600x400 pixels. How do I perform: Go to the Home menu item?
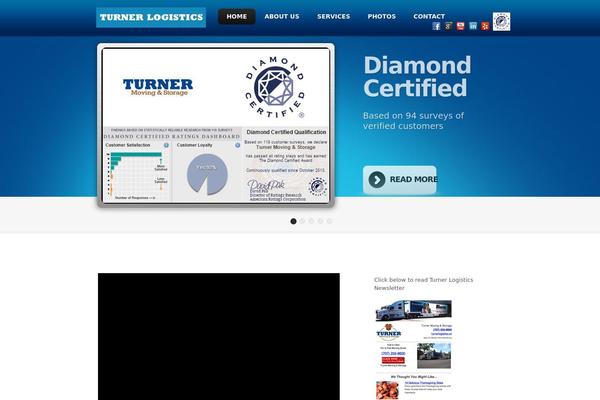236,16
